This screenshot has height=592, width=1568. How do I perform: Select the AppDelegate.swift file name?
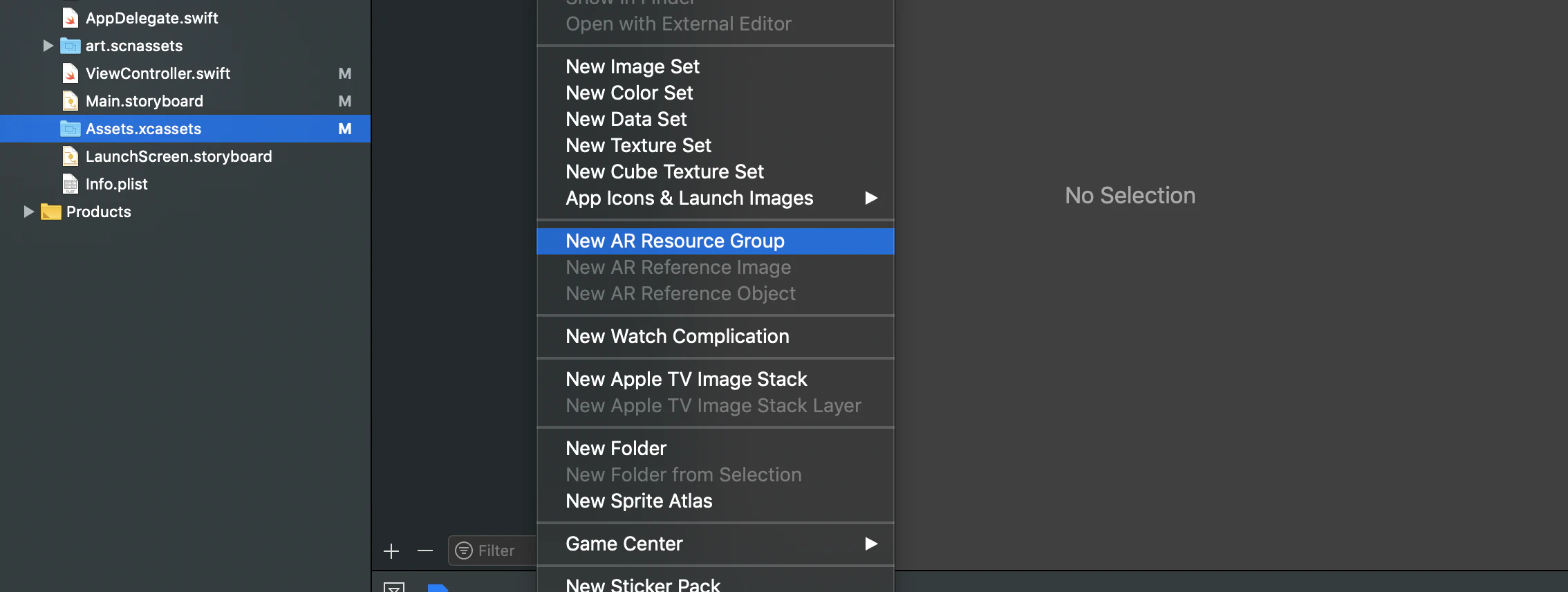(151, 18)
